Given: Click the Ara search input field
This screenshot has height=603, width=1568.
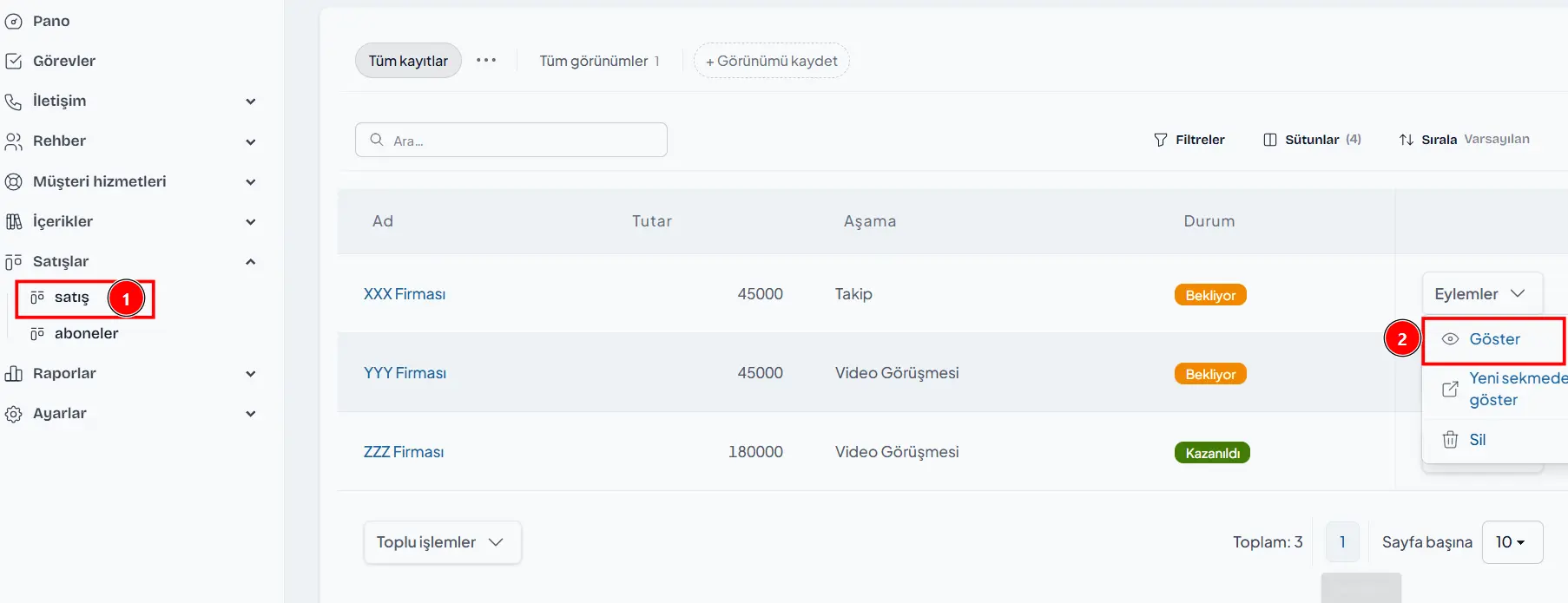Looking at the screenshot, I should point(511,140).
